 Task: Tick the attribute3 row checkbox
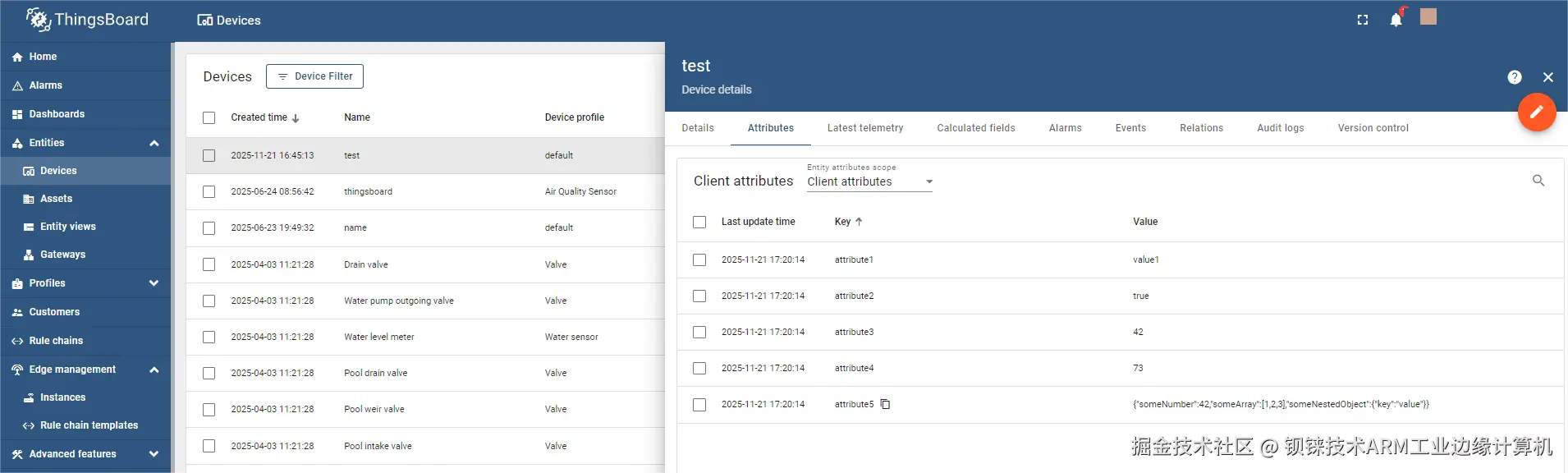[699, 332]
